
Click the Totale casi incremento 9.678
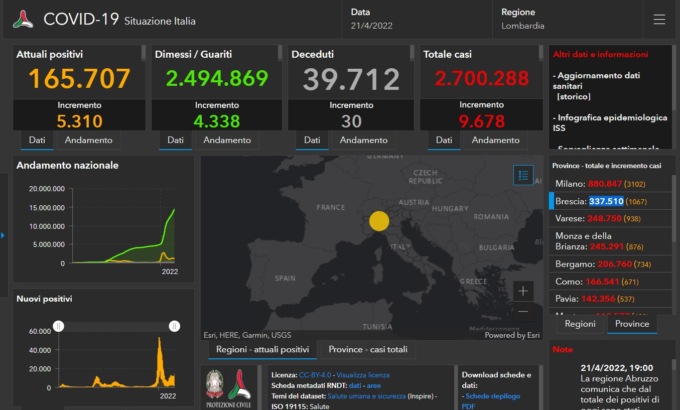click(481, 121)
